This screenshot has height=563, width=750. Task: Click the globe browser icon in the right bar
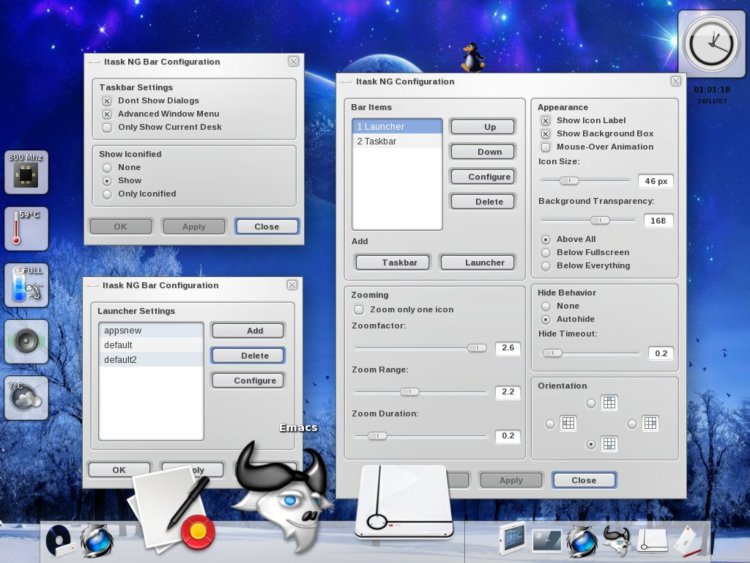coord(582,541)
